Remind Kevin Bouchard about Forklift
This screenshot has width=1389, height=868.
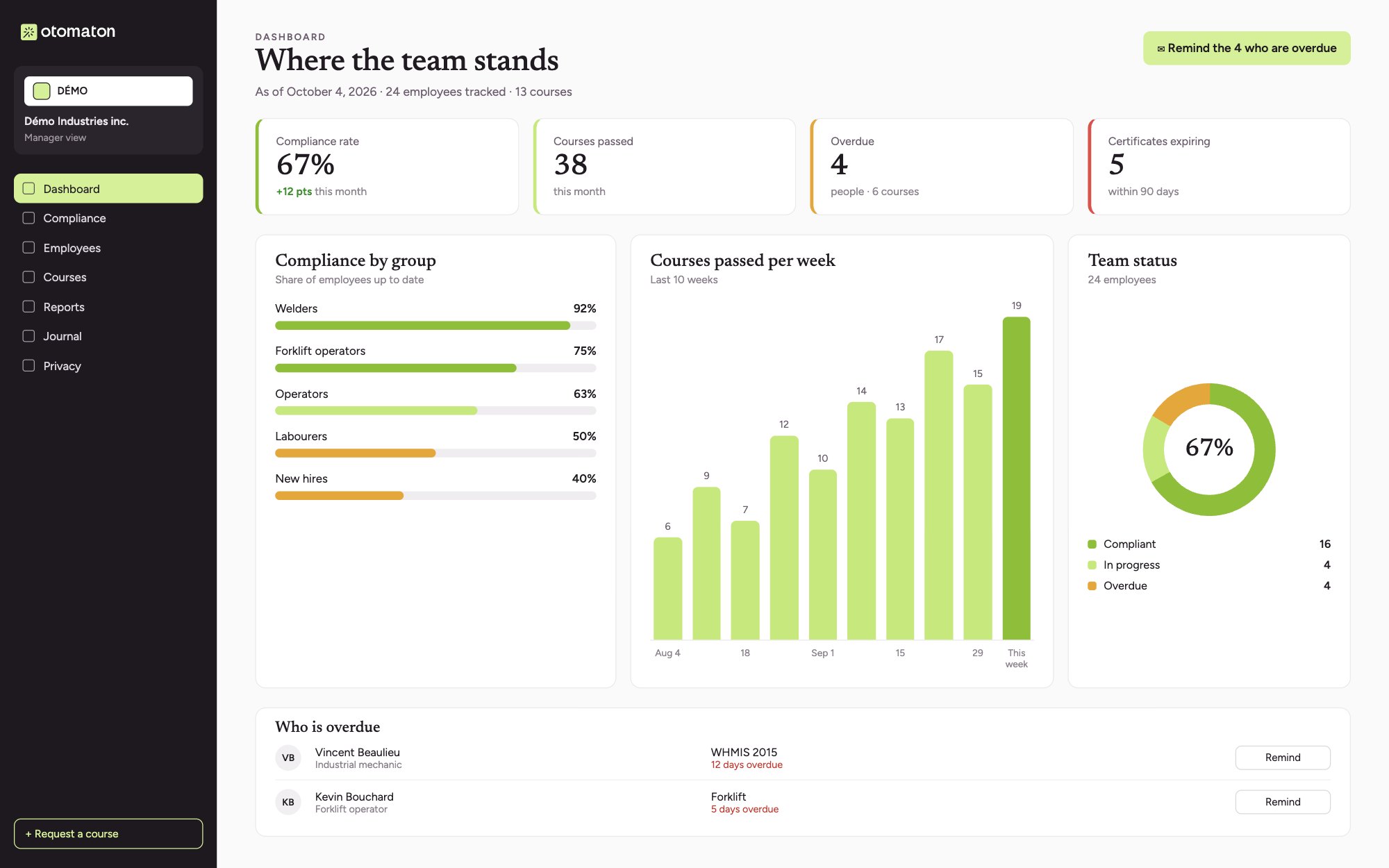[1282, 802]
